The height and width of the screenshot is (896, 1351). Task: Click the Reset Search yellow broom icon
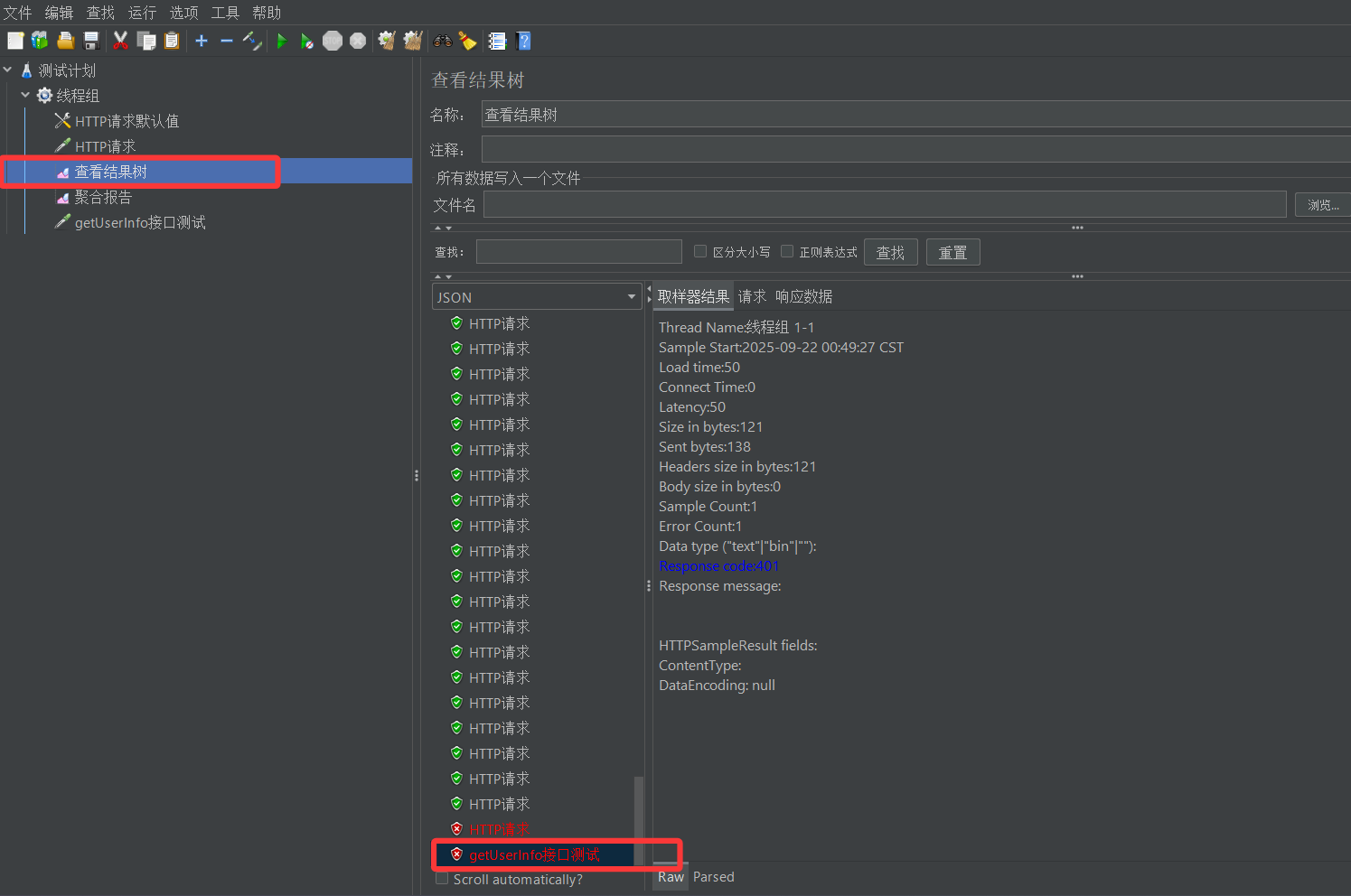[467, 41]
